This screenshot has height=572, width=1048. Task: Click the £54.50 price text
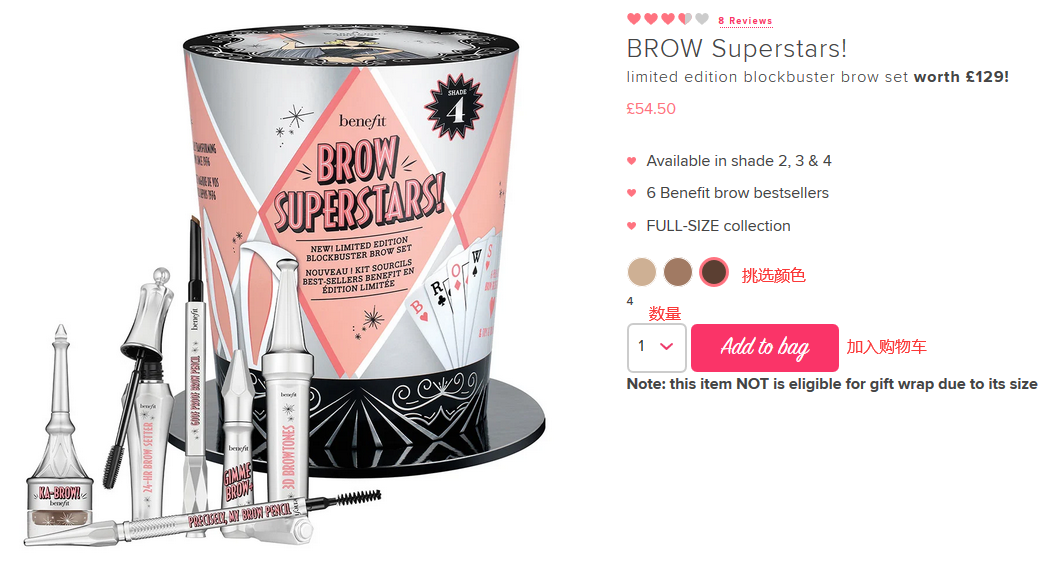tap(651, 109)
